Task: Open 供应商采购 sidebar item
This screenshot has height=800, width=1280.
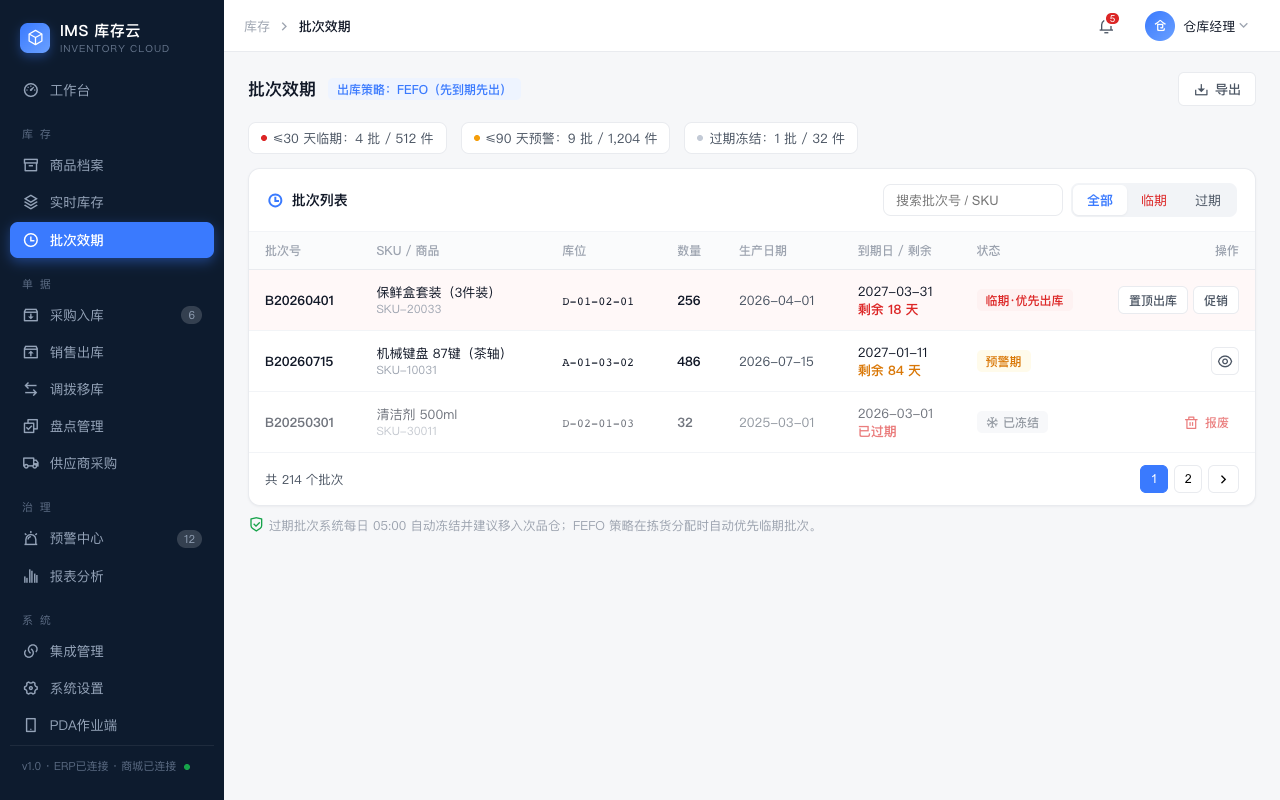Action: pos(112,463)
